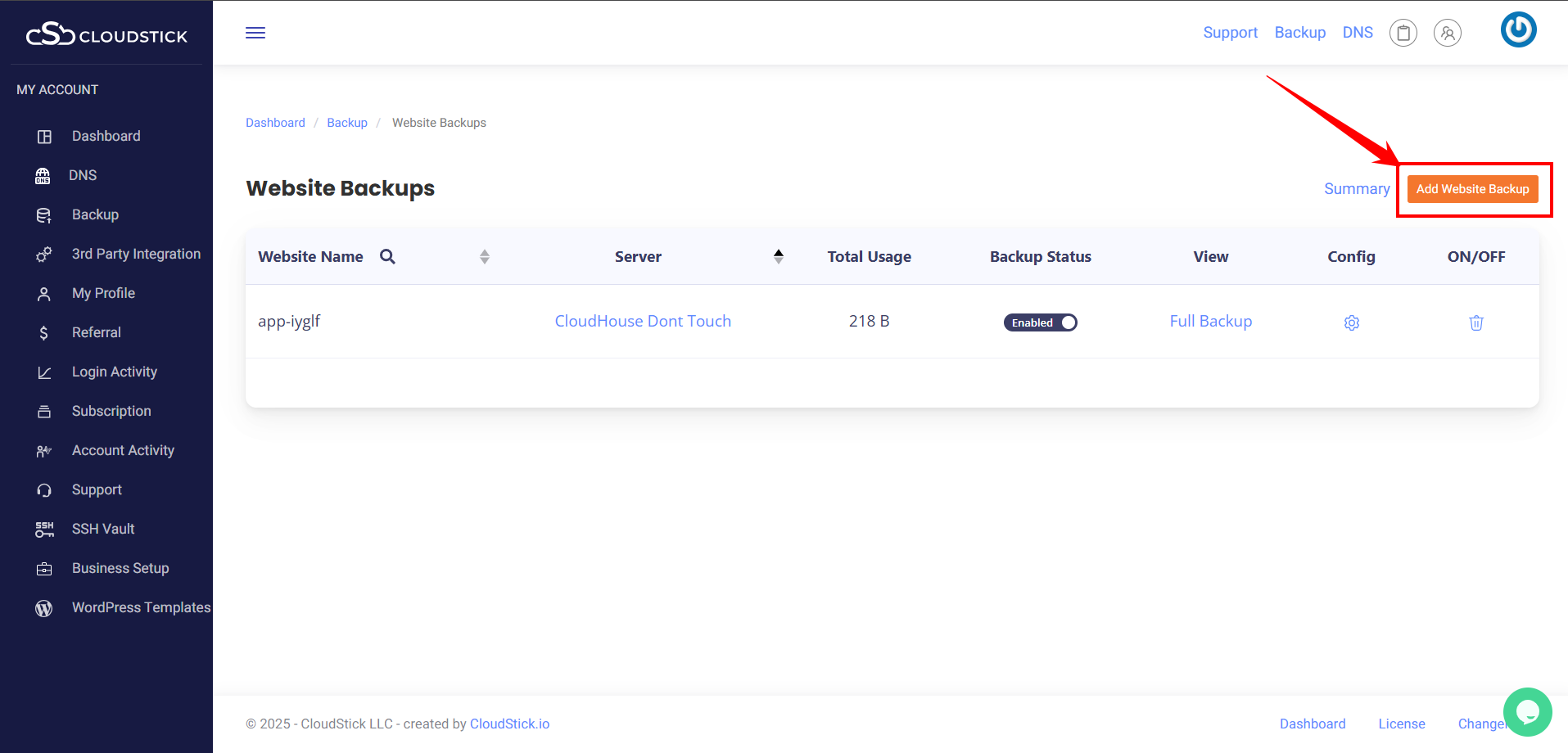This screenshot has width=1568, height=753.
Task: Delete app-iyglf backup with trash icon
Action: click(1475, 322)
